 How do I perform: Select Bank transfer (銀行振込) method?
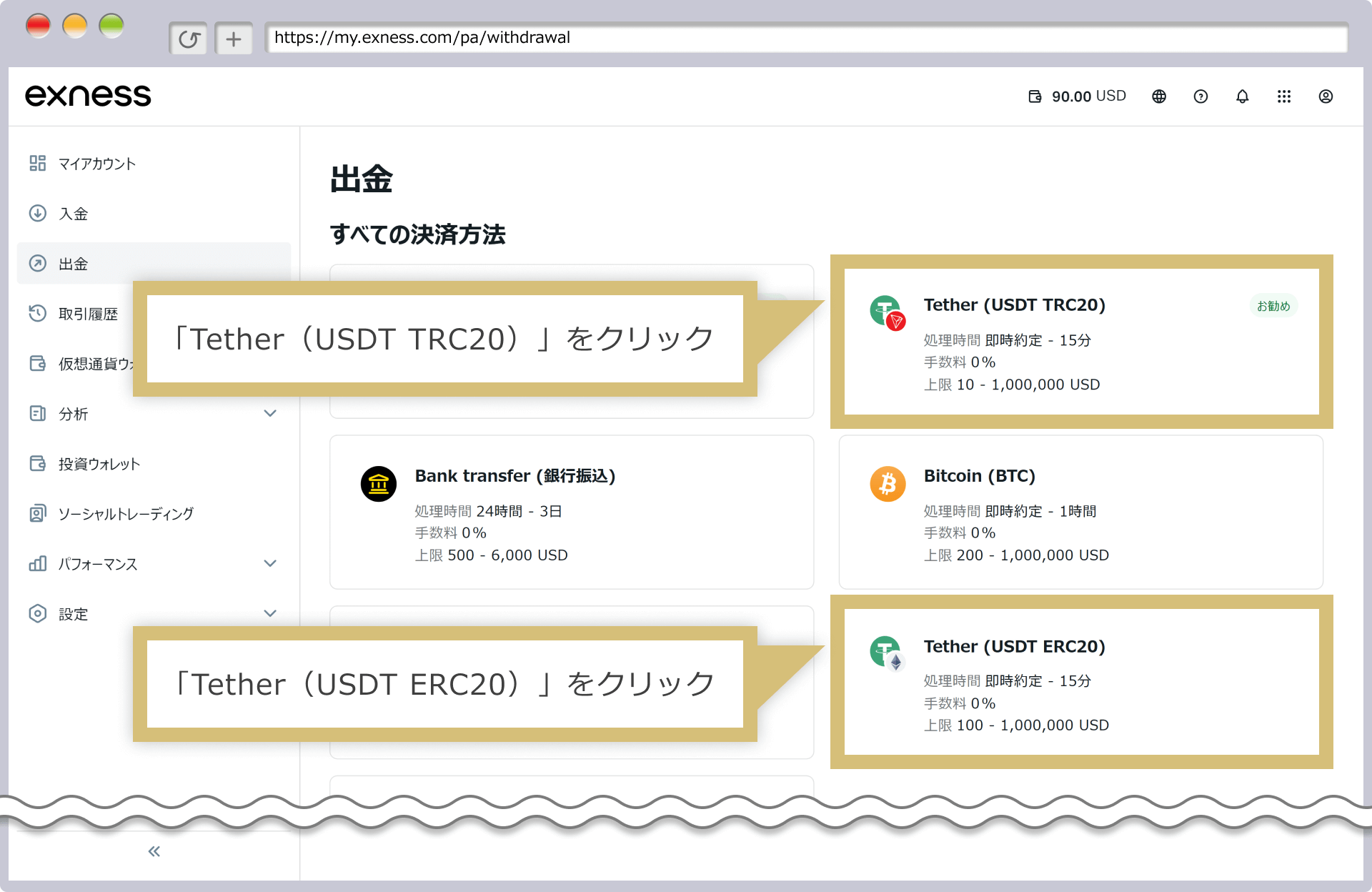pos(572,512)
